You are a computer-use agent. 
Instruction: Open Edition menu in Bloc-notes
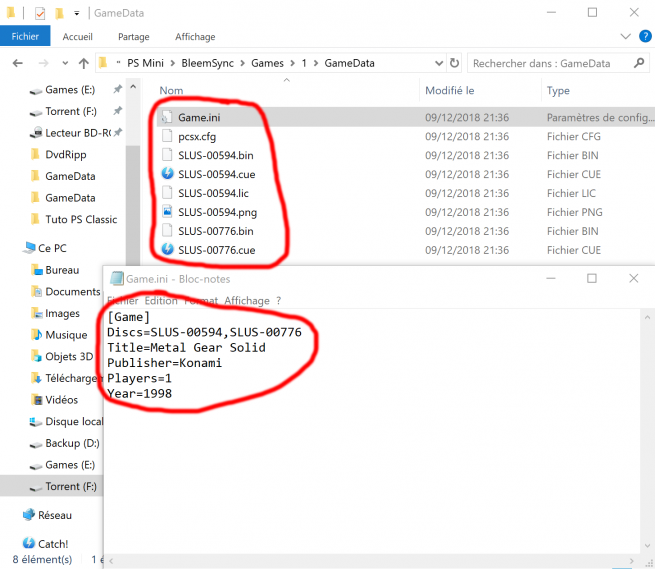(161, 300)
